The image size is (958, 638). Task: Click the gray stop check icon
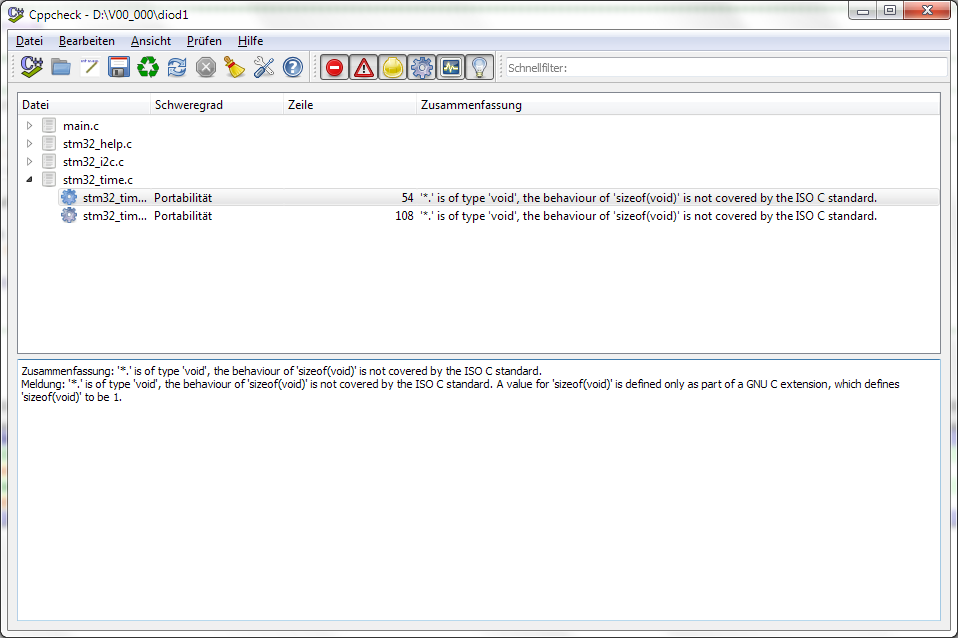(x=206, y=67)
